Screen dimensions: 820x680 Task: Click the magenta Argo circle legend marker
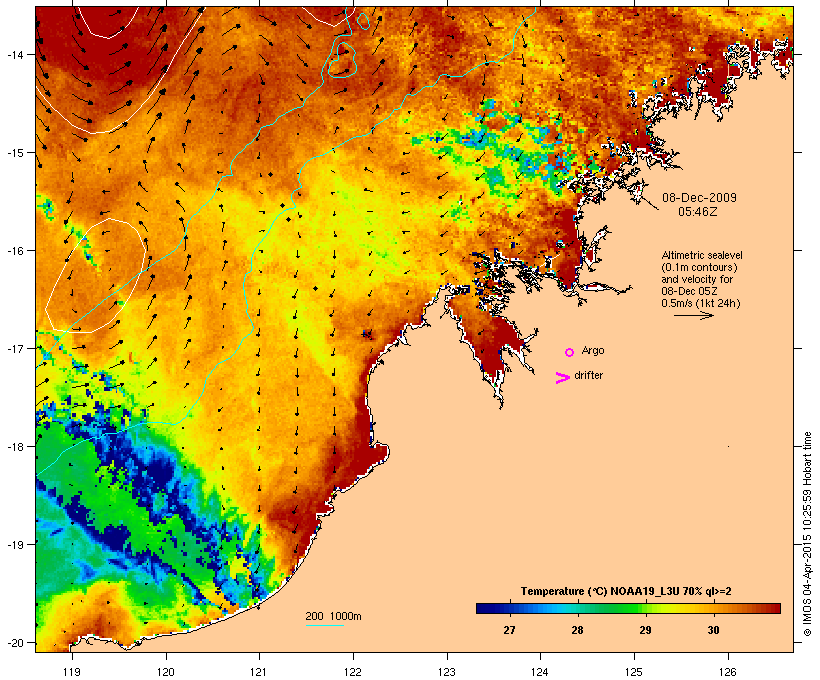coord(570,352)
